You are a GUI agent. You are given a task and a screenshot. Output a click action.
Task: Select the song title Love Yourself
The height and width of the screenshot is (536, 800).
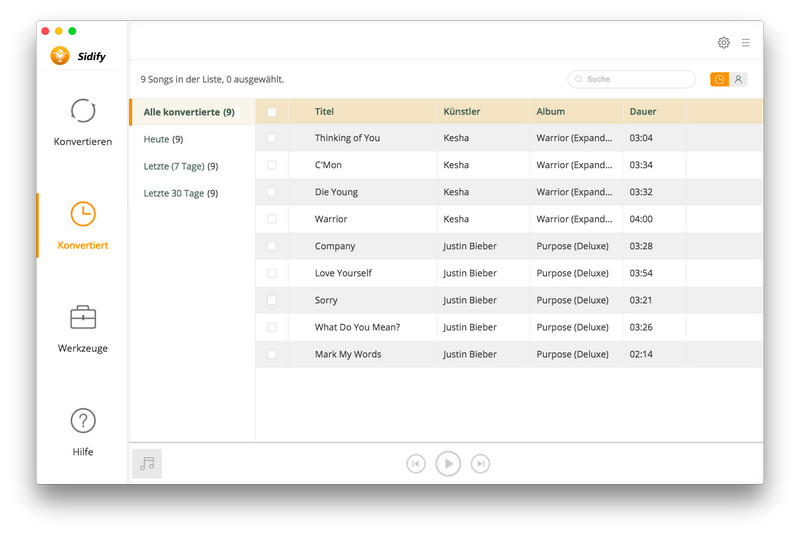[x=343, y=273]
